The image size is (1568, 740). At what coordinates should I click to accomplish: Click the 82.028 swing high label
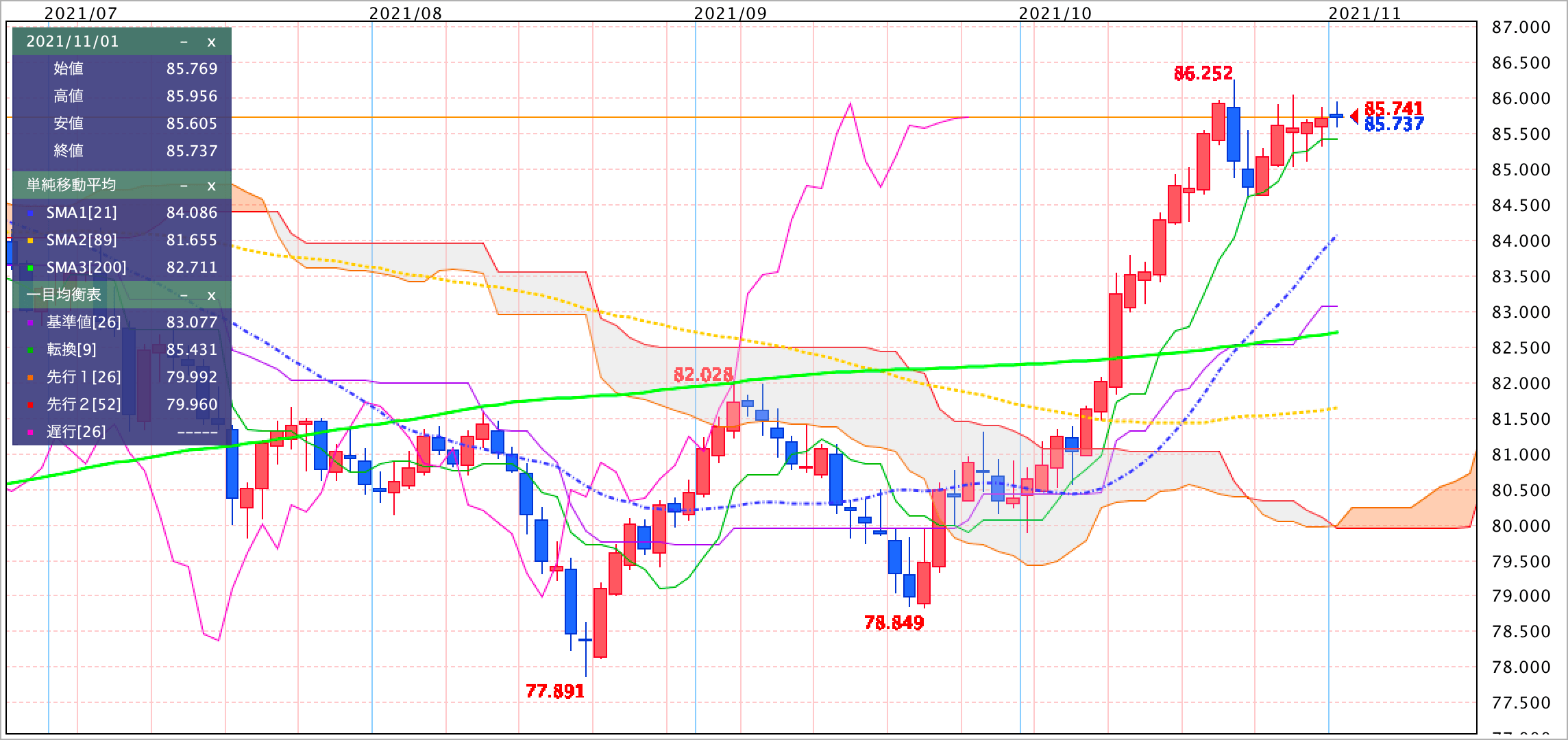tap(703, 375)
